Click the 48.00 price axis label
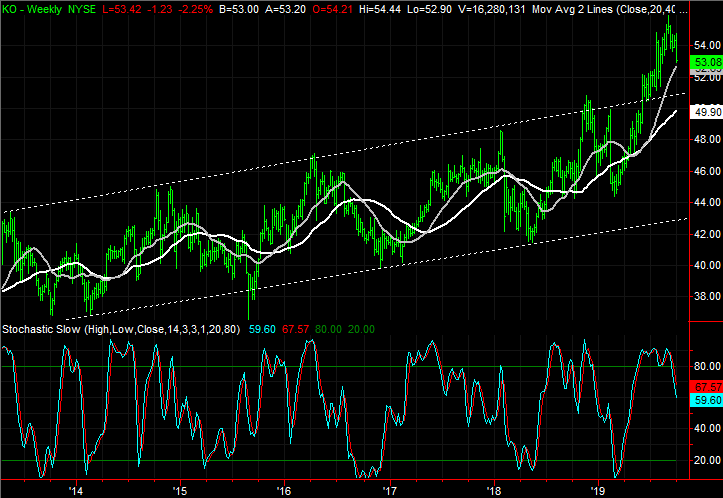 pos(707,139)
